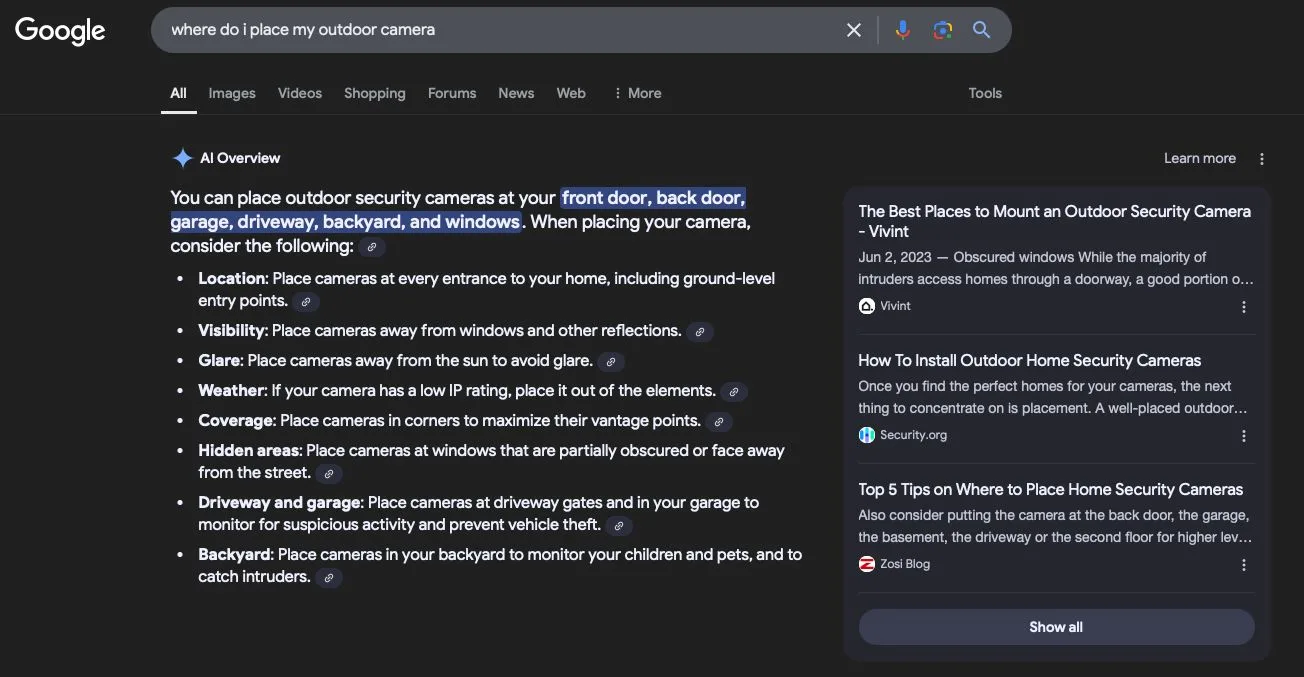This screenshot has height=677, width=1304.
Task: Expand the More search categories menu
Action: tap(637, 93)
